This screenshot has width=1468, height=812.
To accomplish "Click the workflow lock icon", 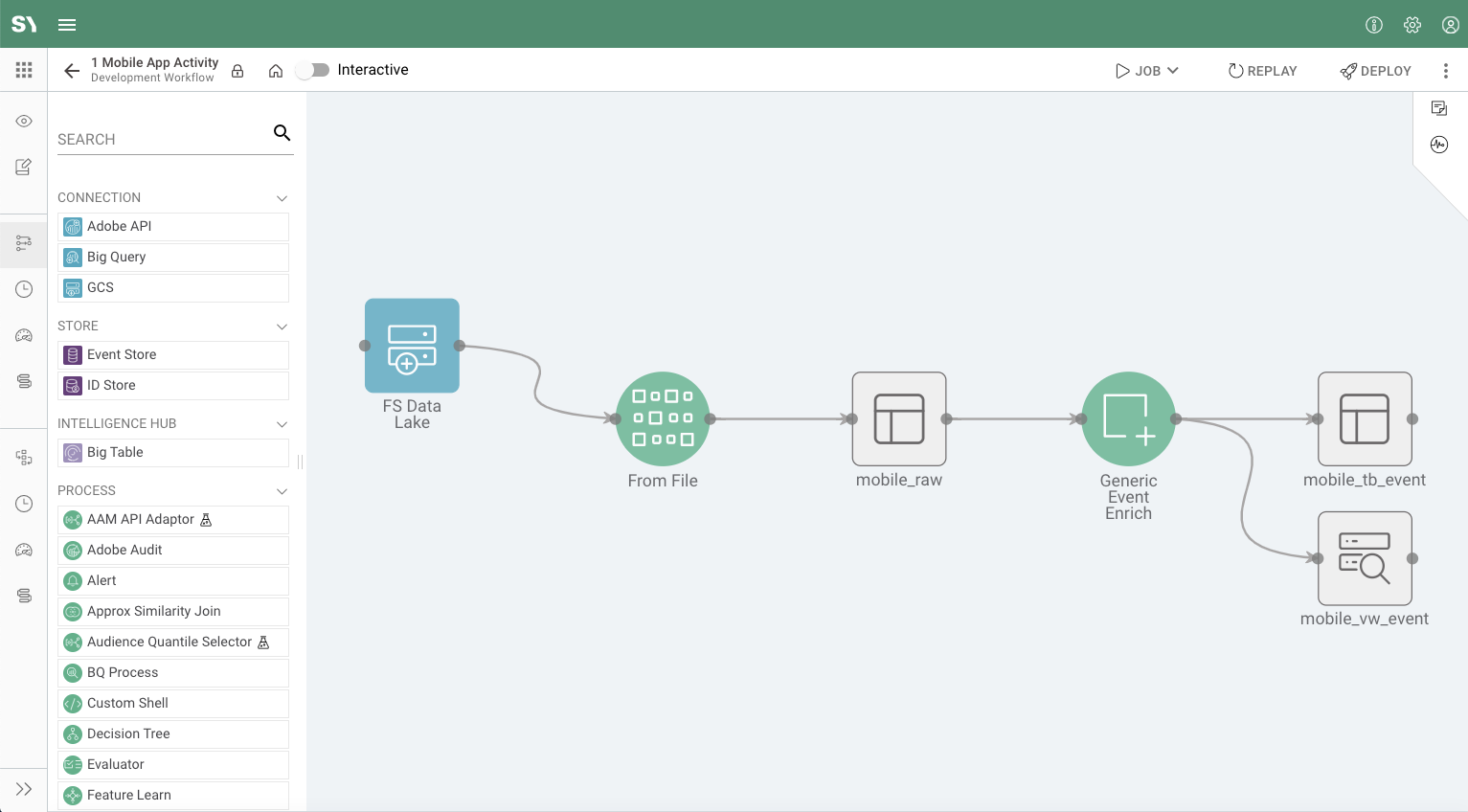I will pyautogui.click(x=237, y=71).
